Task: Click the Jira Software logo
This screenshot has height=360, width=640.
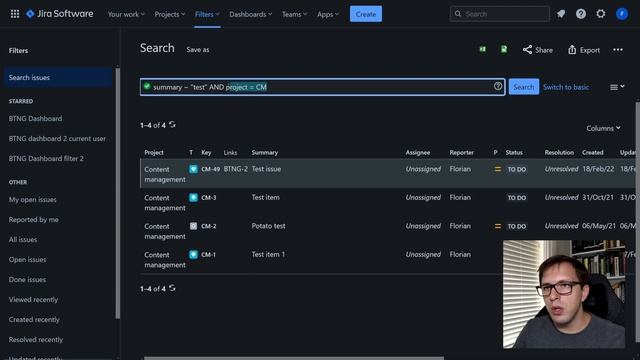Action: [60, 14]
